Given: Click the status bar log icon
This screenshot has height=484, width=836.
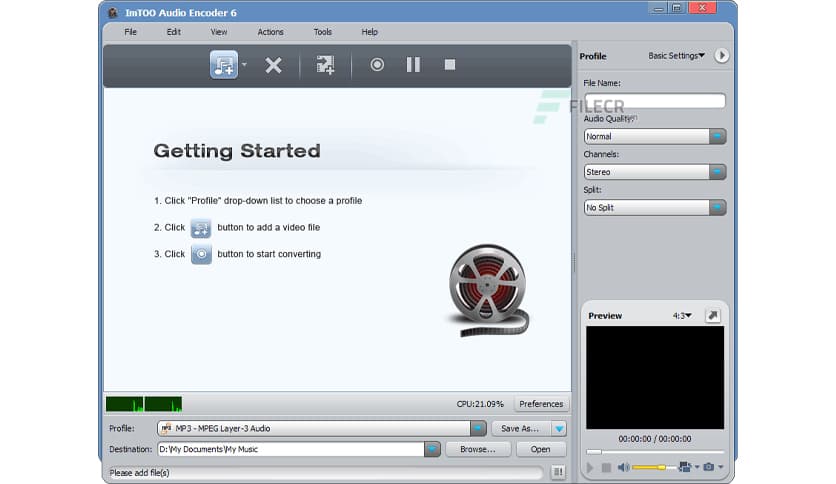Looking at the screenshot, I should [x=558, y=472].
